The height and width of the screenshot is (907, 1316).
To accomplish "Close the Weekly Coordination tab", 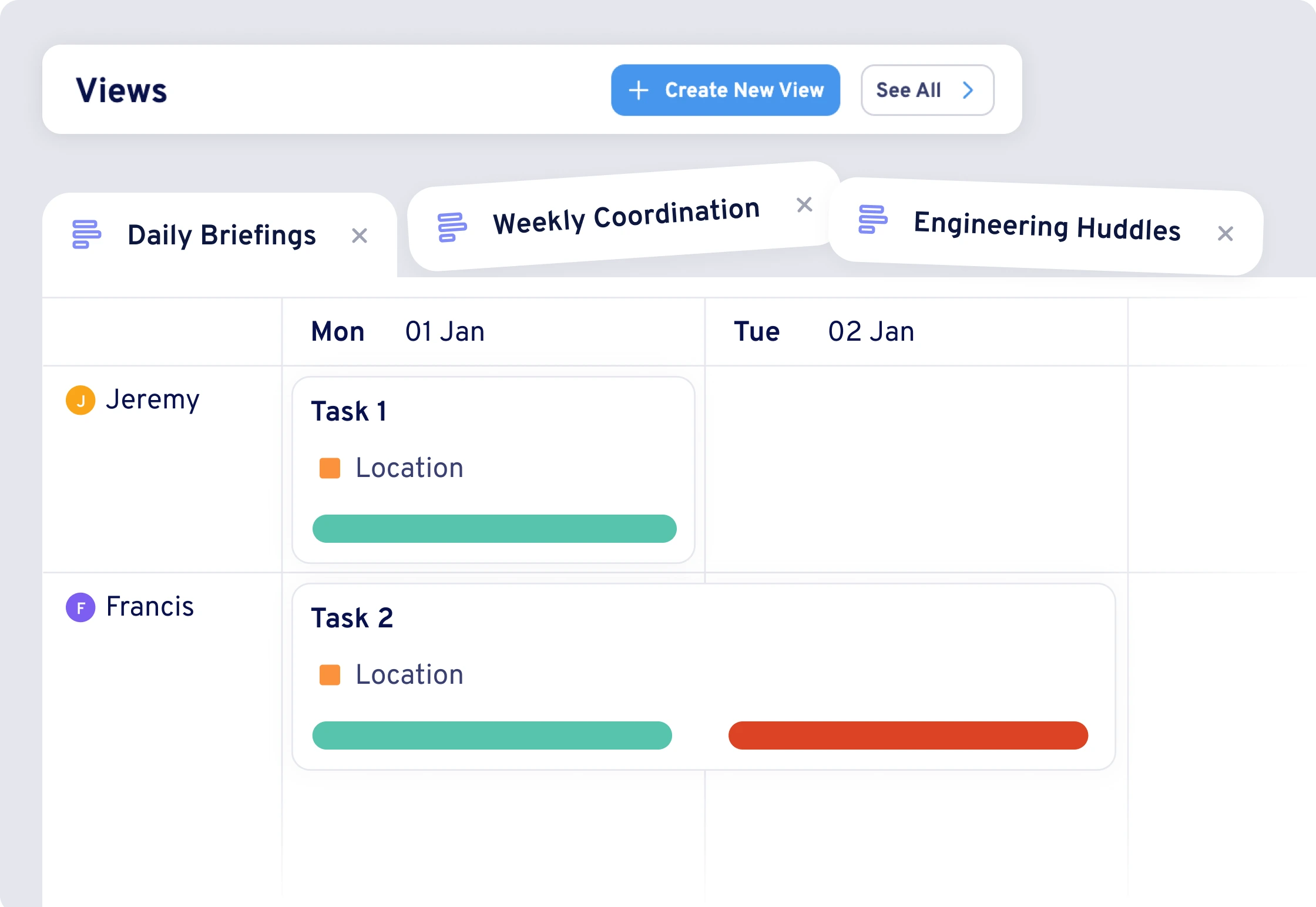I will (804, 204).
